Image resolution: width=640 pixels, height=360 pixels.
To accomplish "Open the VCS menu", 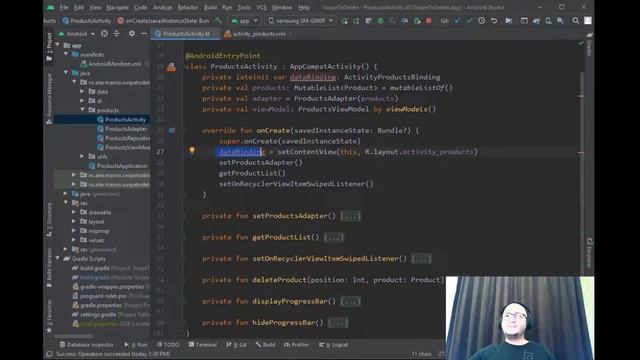I will [261, 7].
